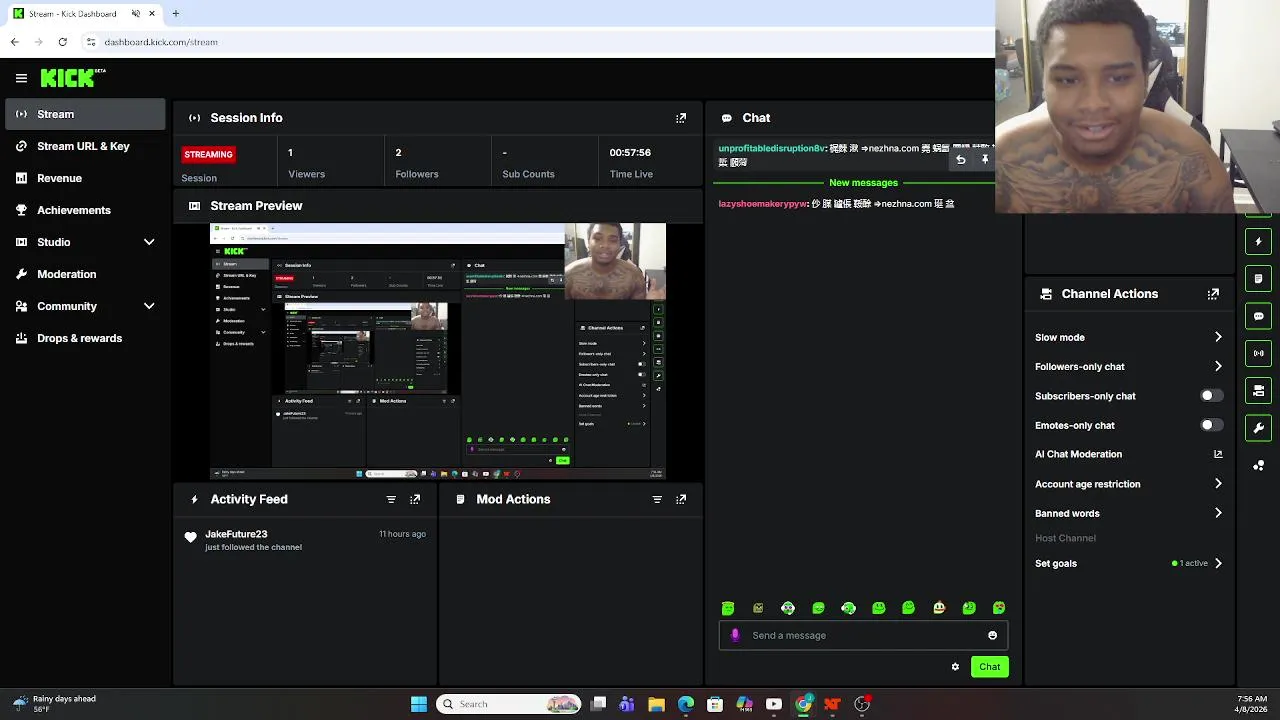
Task: Click username lazyshoemakerypyw in chat
Action: click(762, 204)
